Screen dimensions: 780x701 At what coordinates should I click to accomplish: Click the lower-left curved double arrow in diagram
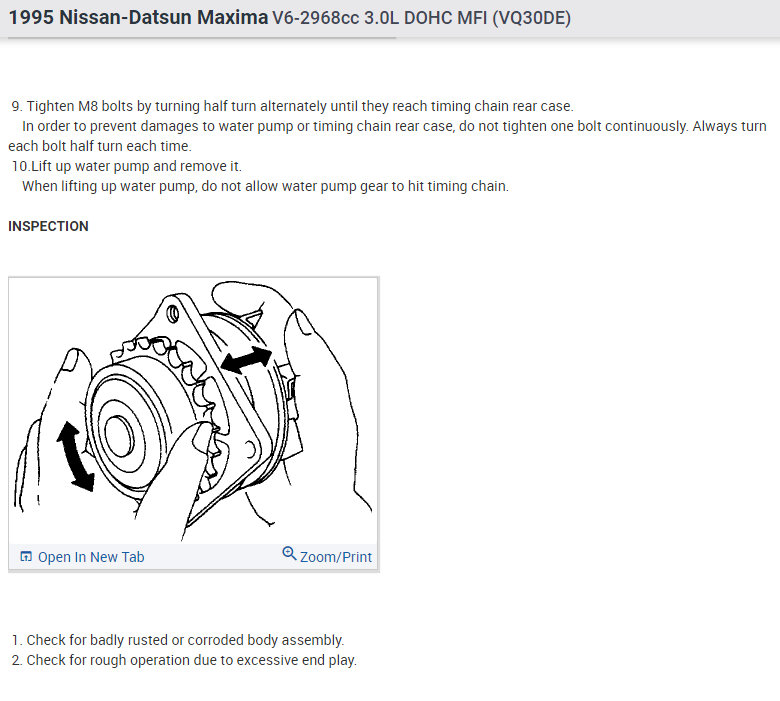pyautogui.click(x=77, y=456)
